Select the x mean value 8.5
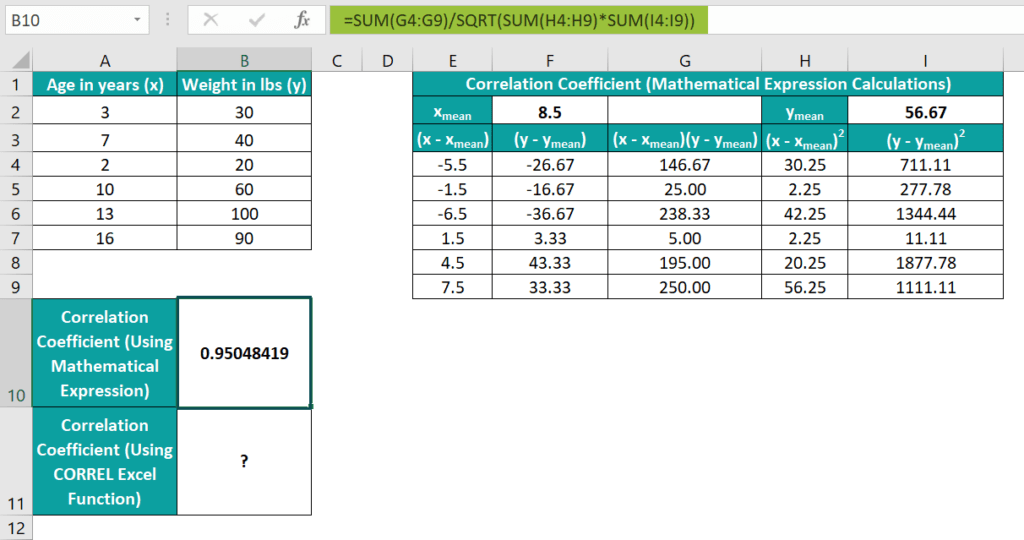The height and width of the screenshot is (540, 1024). click(x=549, y=112)
